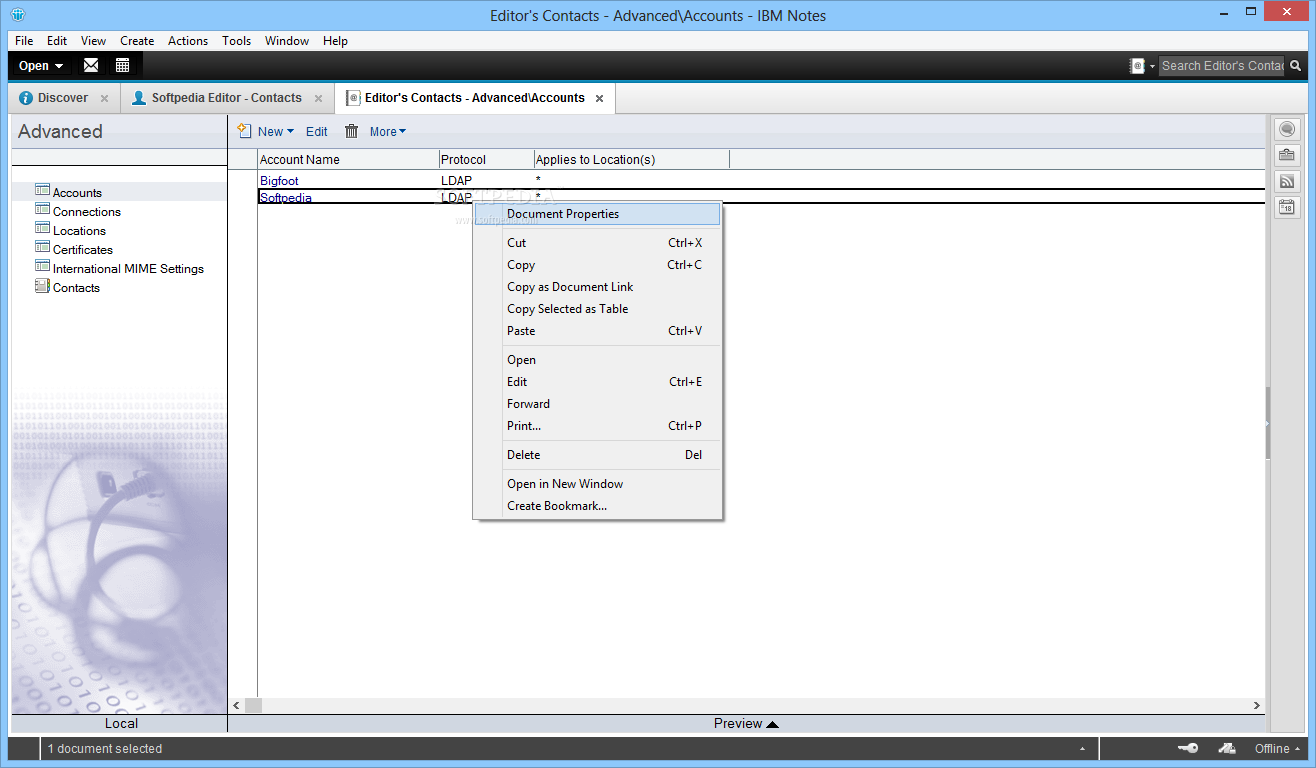The width and height of the screenshot is (1316, 768).
Task: Expand the More actions dropdown
Action: pos(403,131)
